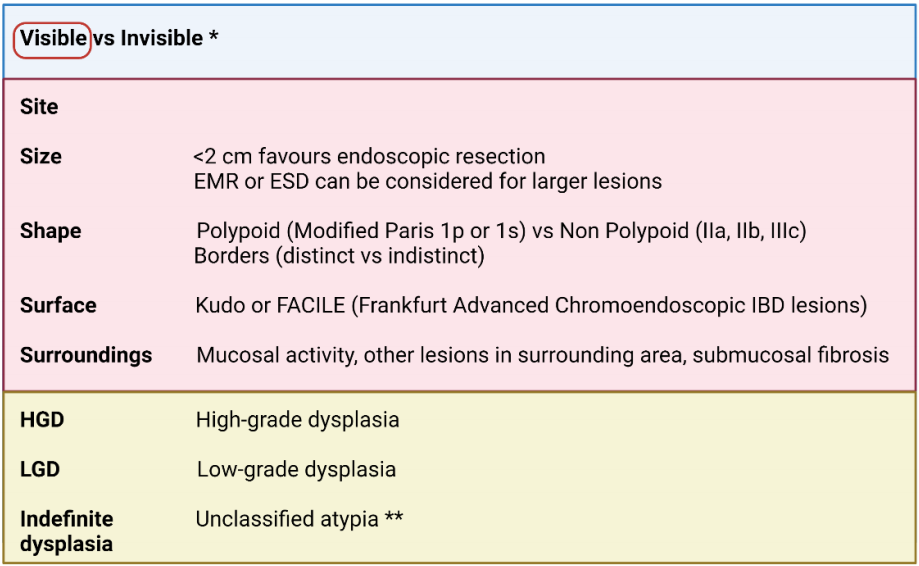Image resolution: width=919 pixels, height=566 pixels.
Task: Select the Unclassified atypia text
Action: [x=287, y=520]
